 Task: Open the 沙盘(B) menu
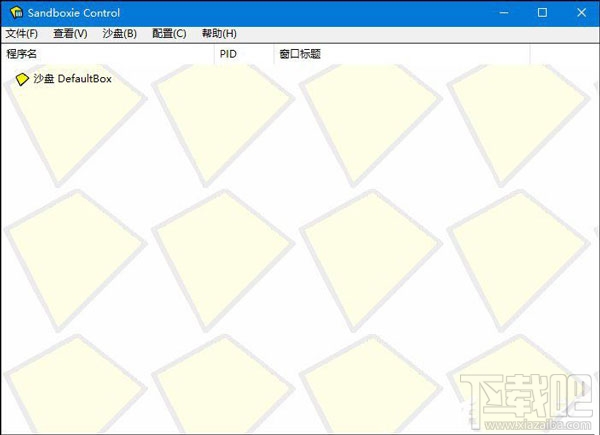point(120,34)
